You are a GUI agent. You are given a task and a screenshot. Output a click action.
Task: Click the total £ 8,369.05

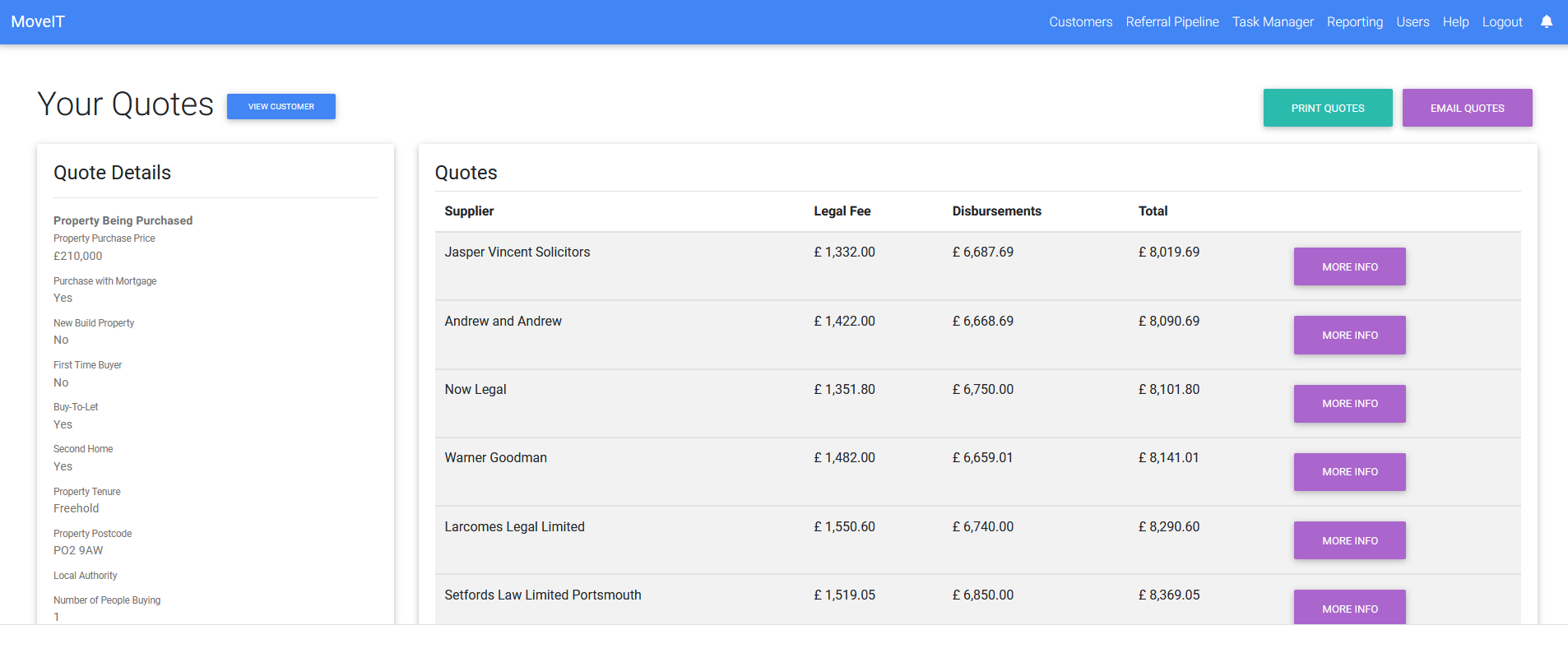click(1168, 595)
